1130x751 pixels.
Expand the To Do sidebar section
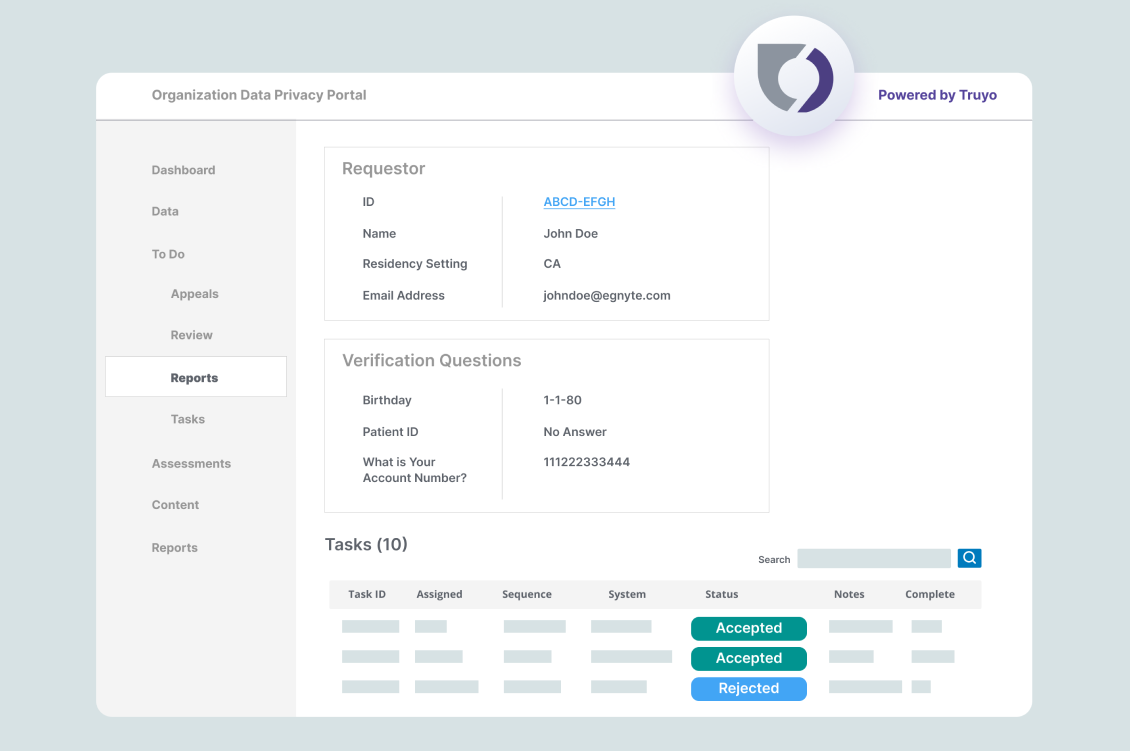pyautogui.click(x=168, y=254)
